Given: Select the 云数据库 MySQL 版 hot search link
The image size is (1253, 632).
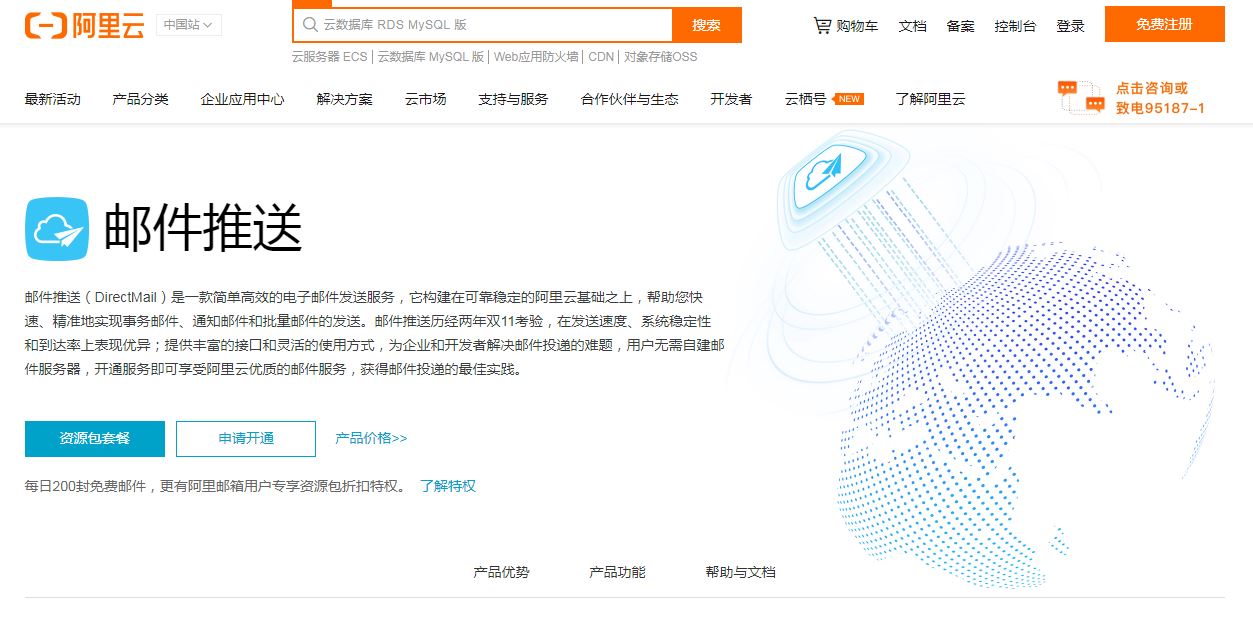Looking at the screenshot, I should pyautogui.click(x=431, y=57).
